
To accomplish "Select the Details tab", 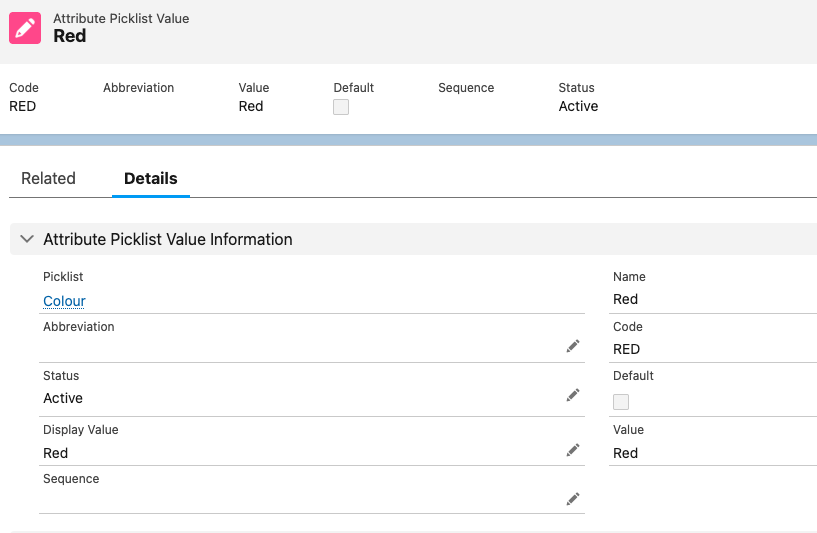I will 150,178.
